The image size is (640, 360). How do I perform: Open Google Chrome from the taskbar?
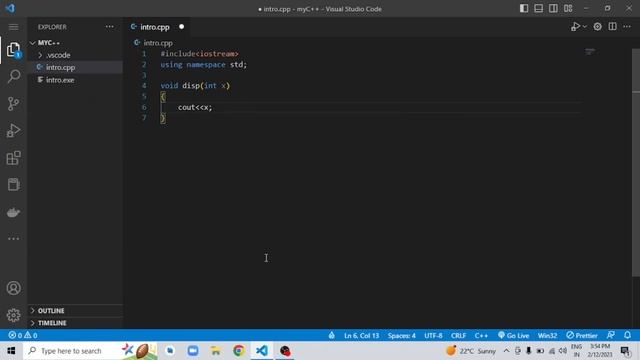point(239,351)
